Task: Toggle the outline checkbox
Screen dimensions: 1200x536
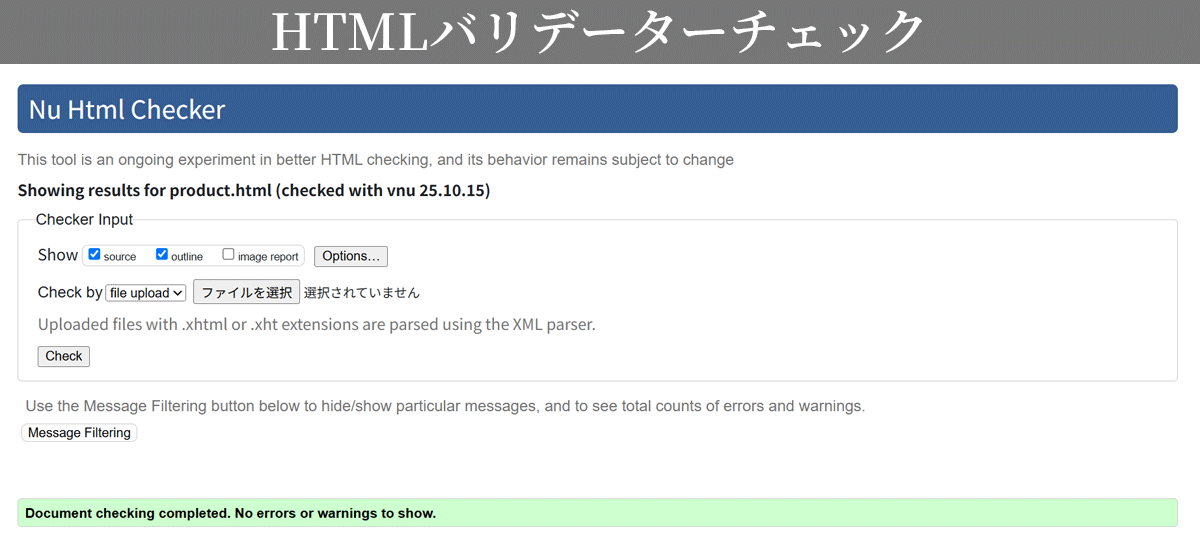Action: (x=162, y=255)
